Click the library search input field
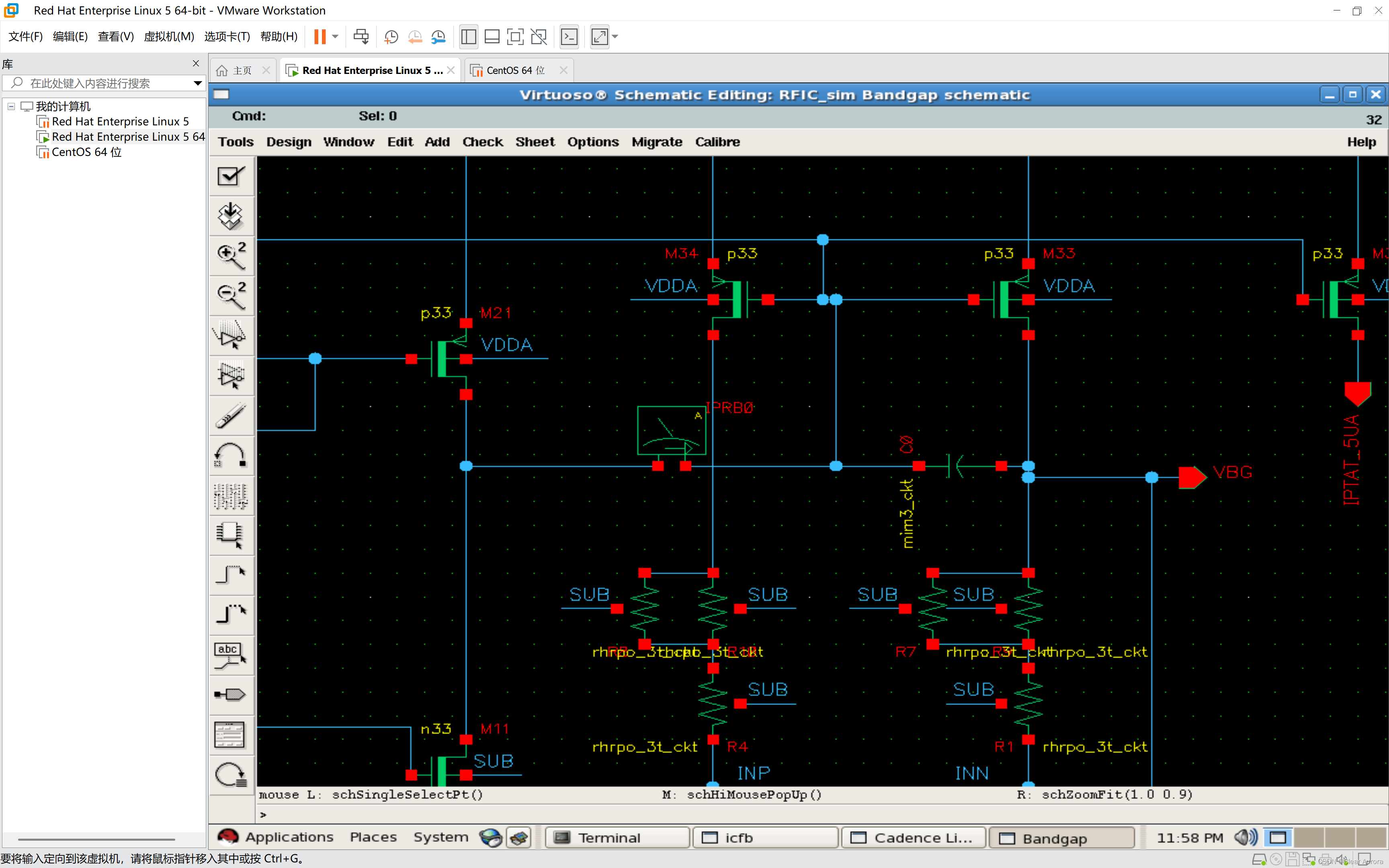 click(103, 83)
